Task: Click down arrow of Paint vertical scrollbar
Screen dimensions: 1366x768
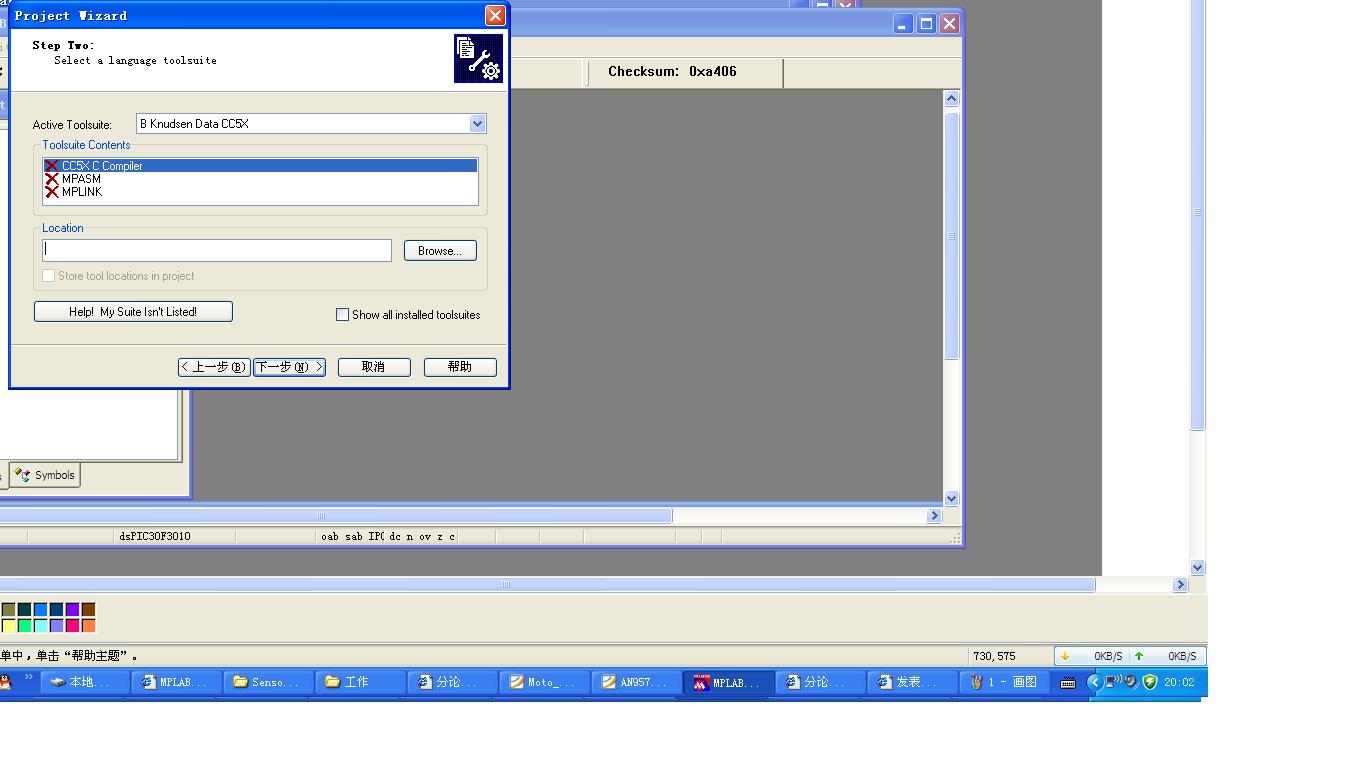Action: (x=1198, y=568)
